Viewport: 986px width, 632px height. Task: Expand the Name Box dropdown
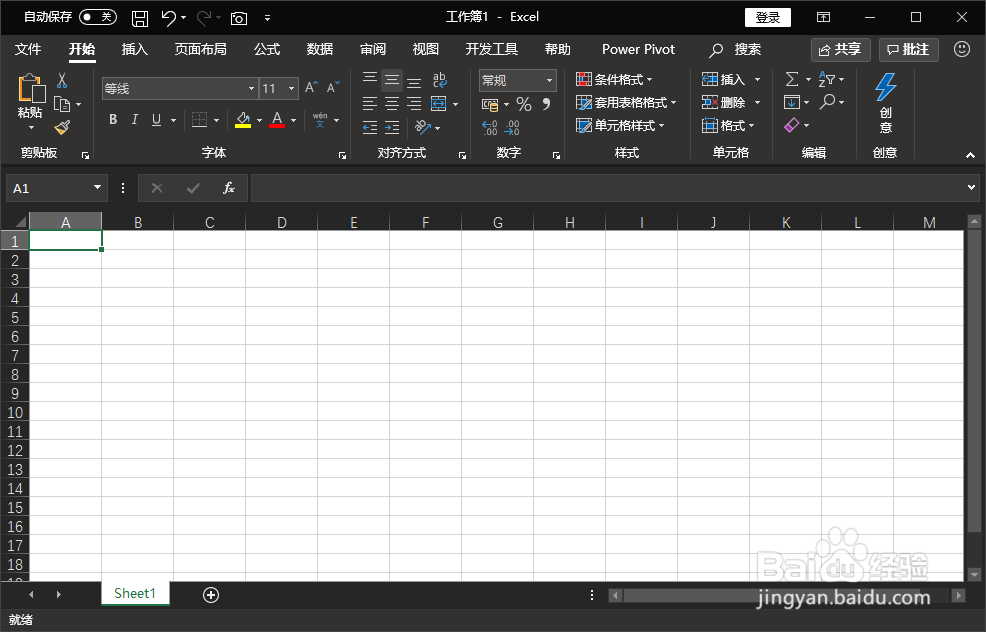point(97,187)
